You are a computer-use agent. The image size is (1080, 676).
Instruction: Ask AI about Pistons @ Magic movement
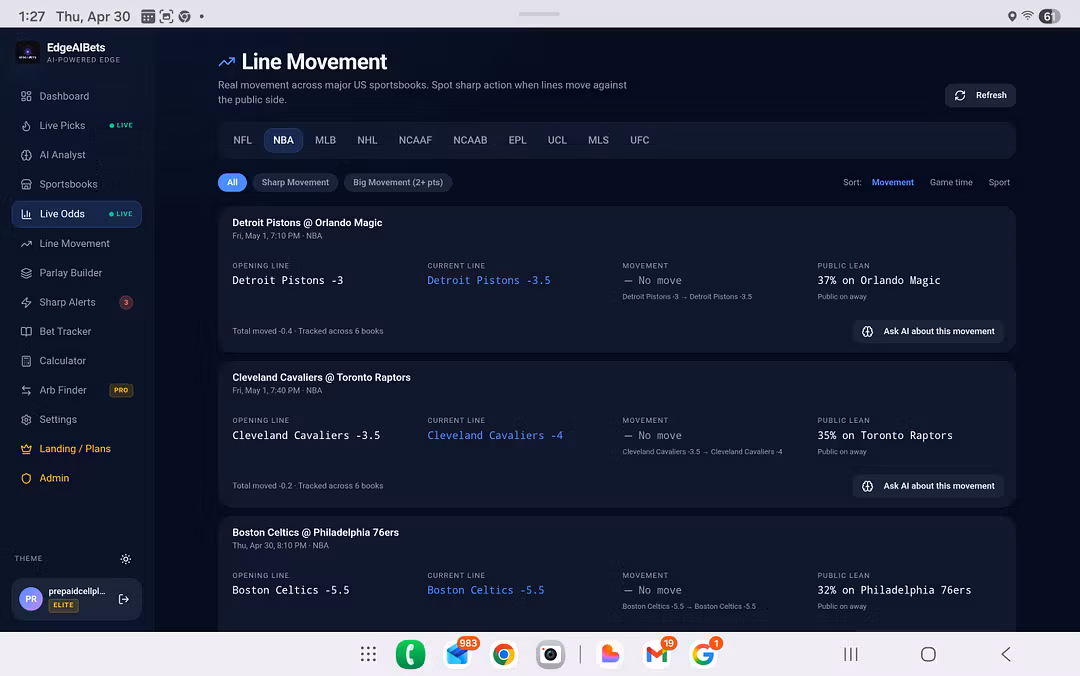928,331
